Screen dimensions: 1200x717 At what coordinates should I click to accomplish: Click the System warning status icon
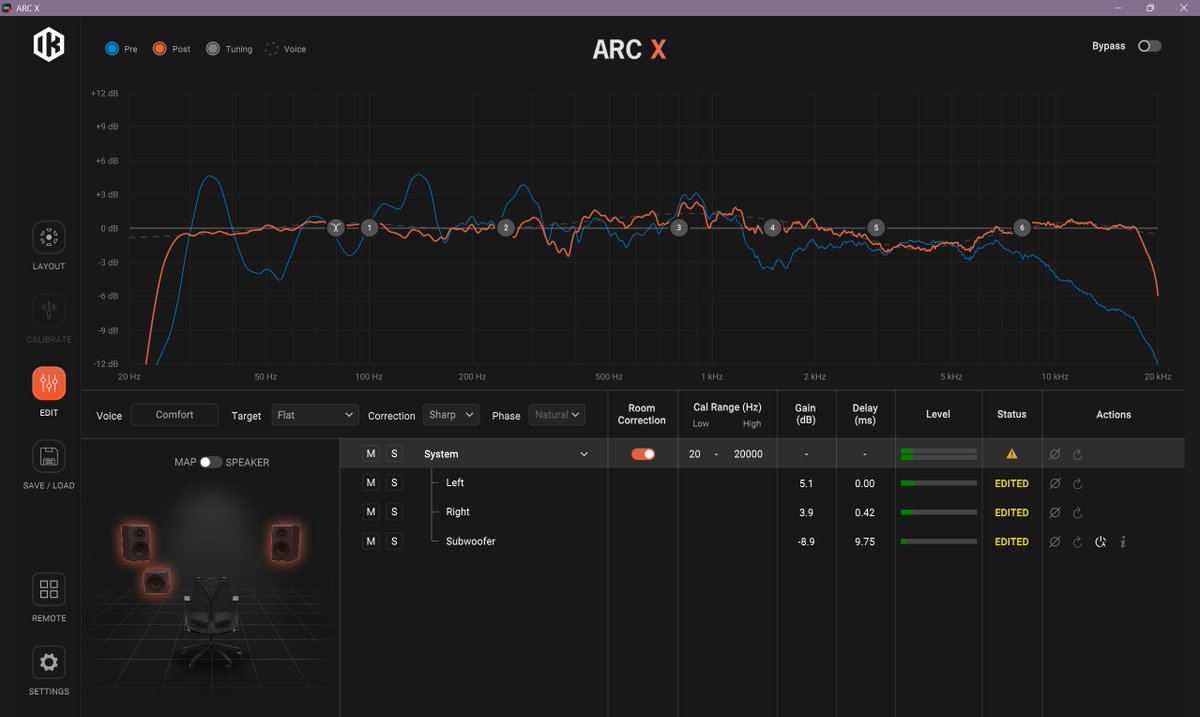tap(1011, 454)
